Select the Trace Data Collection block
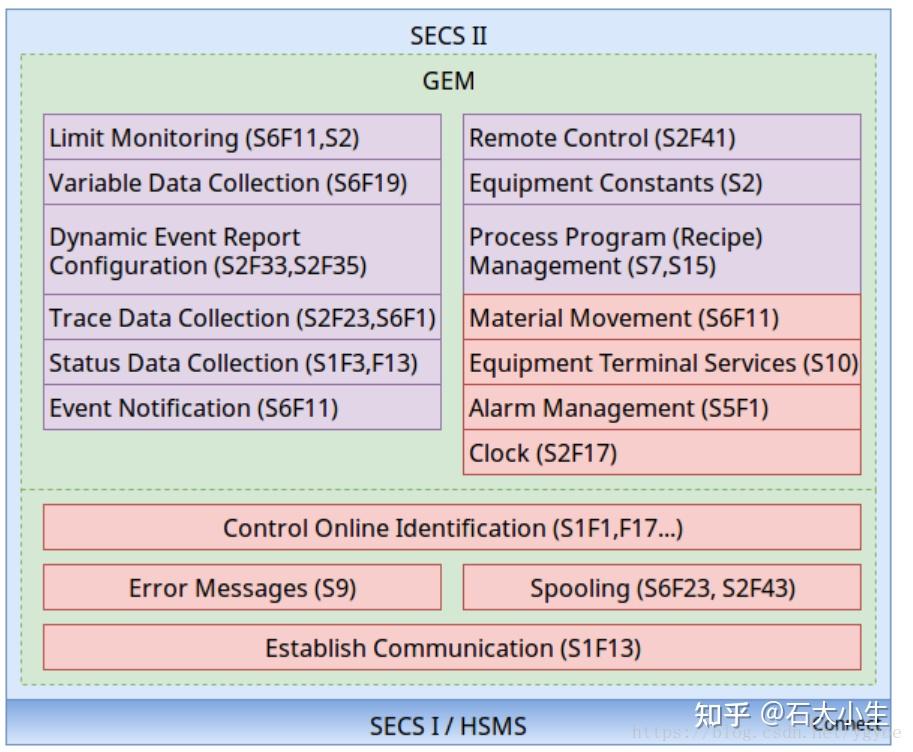 [x=242, y=318]
